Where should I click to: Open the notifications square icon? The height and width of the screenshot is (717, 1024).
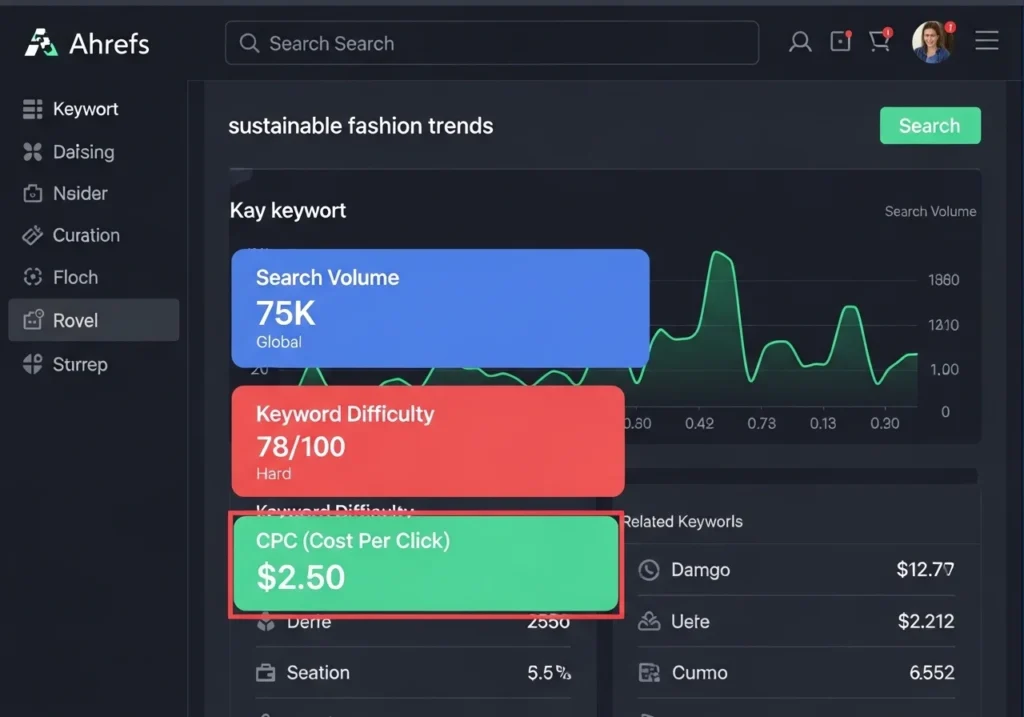(x=840, y=42)
